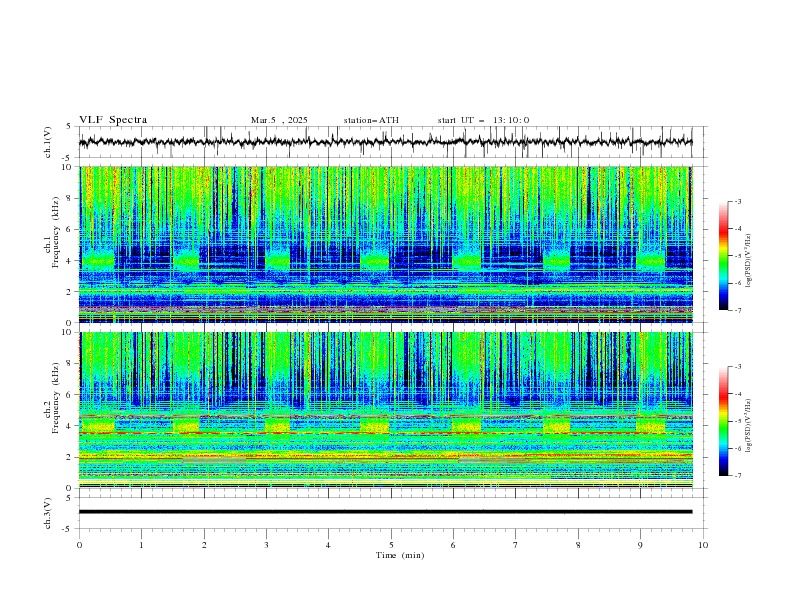Click the "-7" tick on ch.1 colorbar

pyautogui.click(x=738, y=310)
